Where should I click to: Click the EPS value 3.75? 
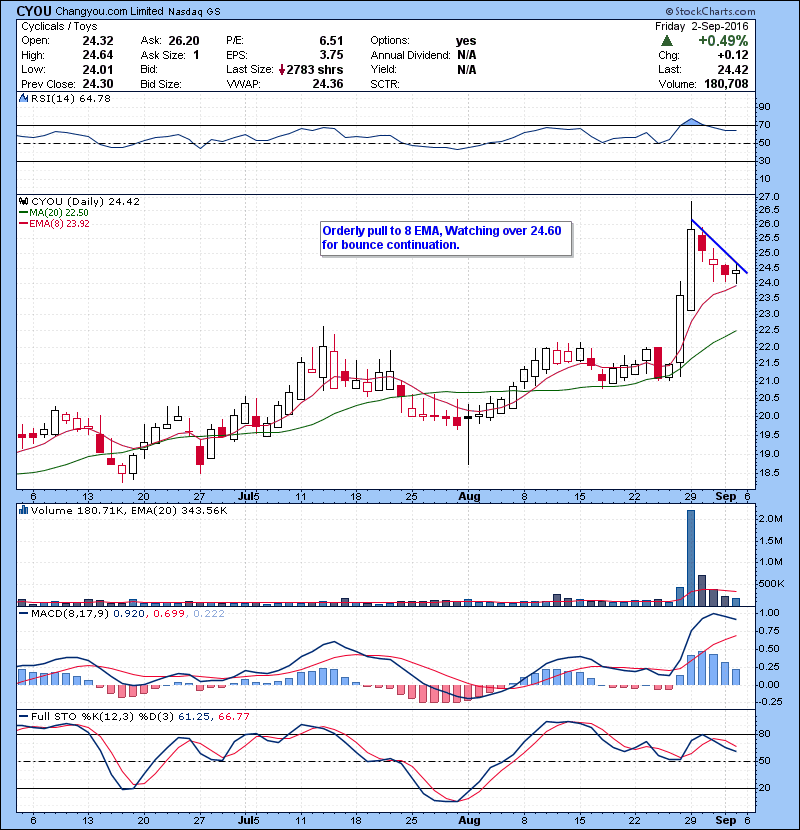tap(331, 55)
